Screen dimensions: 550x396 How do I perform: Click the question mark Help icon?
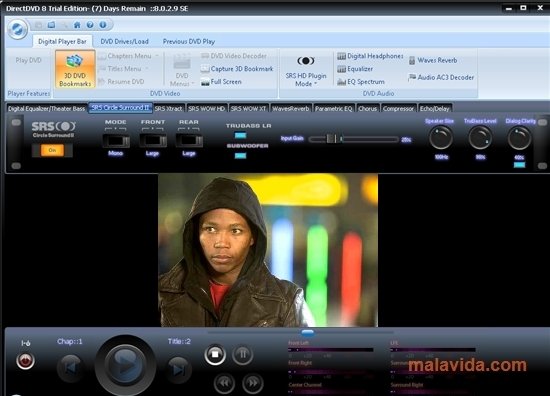coord(90,25)
